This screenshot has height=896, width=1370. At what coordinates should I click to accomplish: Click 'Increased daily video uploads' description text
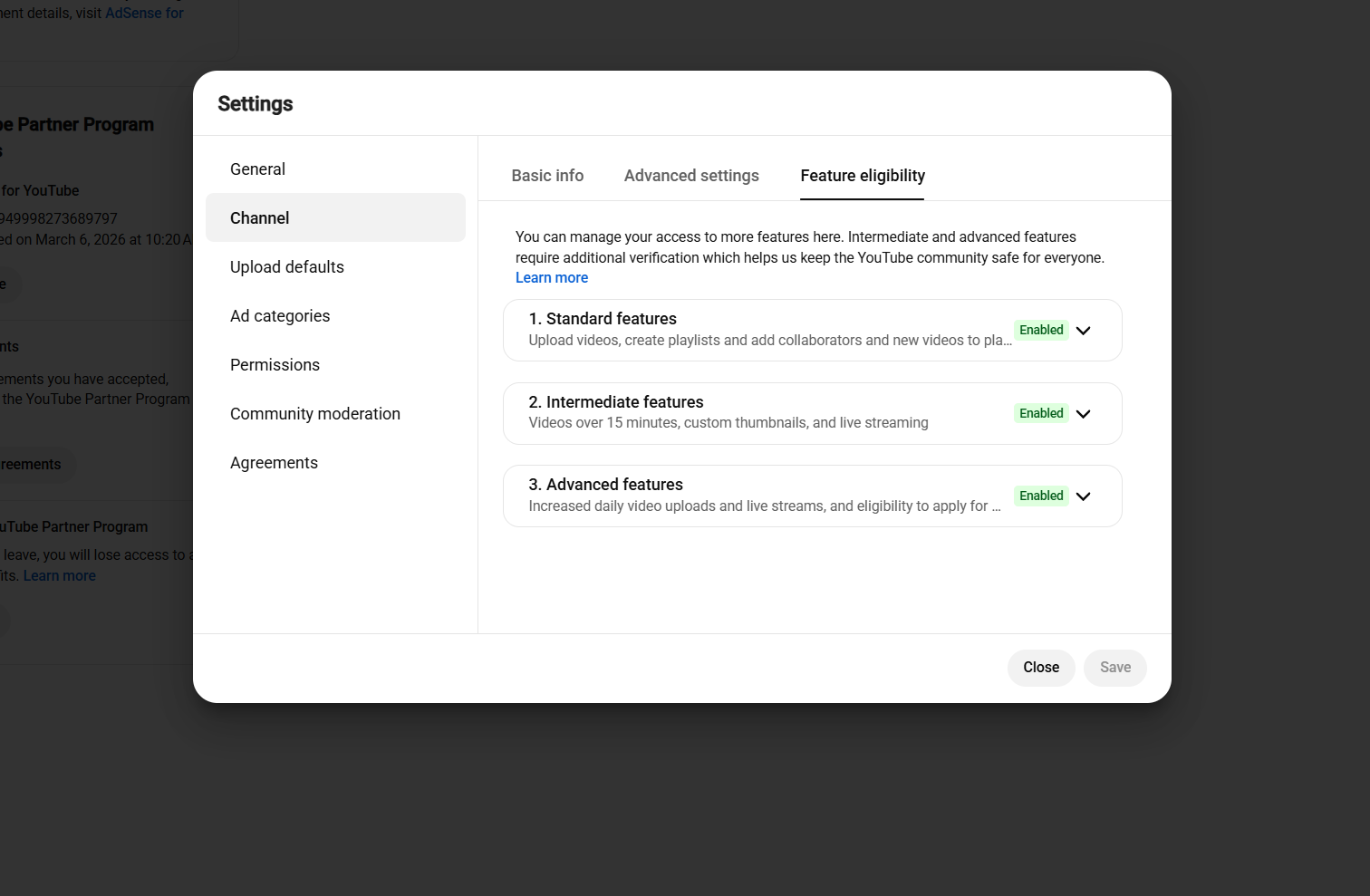click(765, 506)
